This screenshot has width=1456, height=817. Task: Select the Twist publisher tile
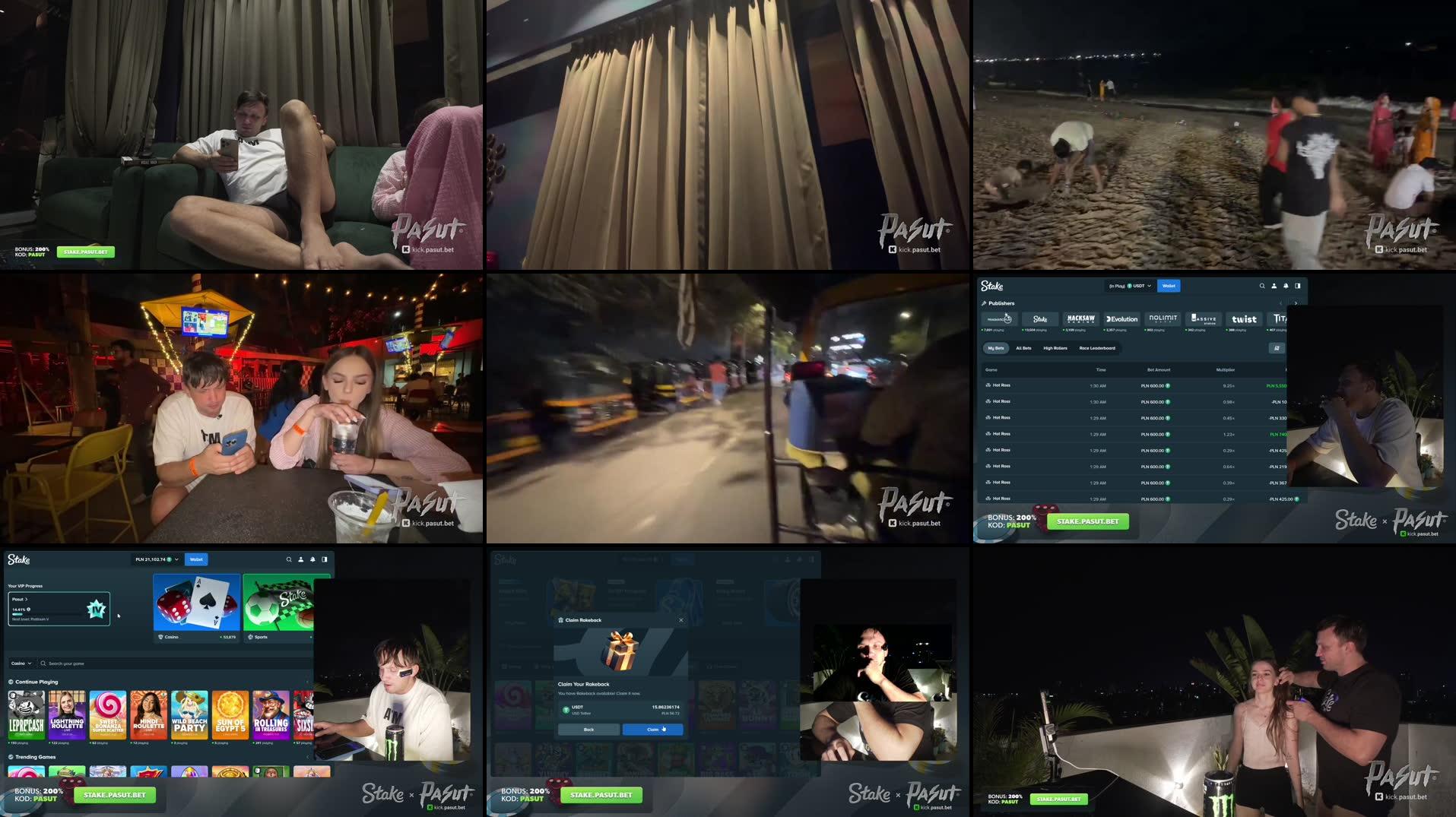click(1244, 319)
